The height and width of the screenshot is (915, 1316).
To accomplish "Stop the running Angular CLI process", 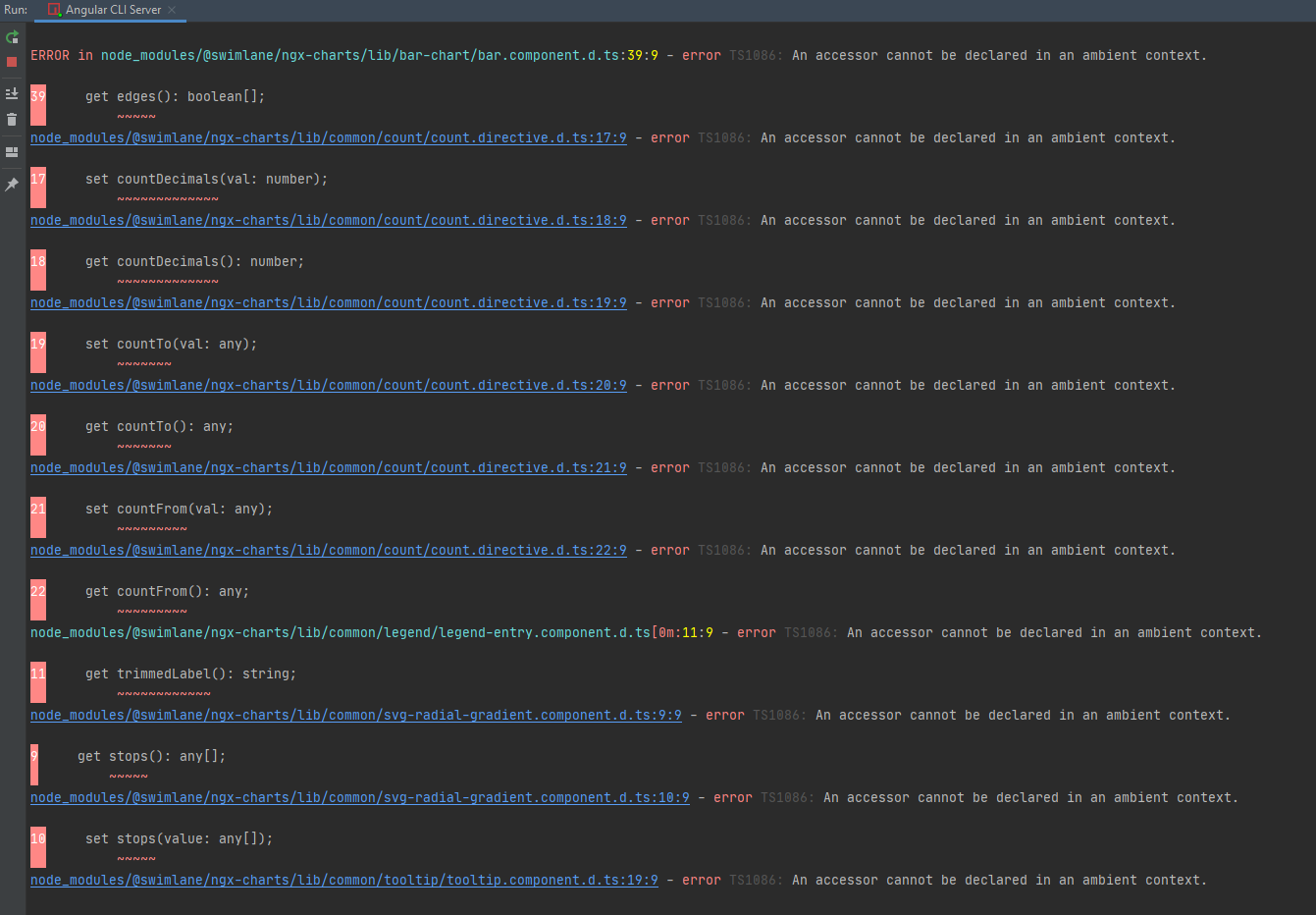I will [12, 61].
